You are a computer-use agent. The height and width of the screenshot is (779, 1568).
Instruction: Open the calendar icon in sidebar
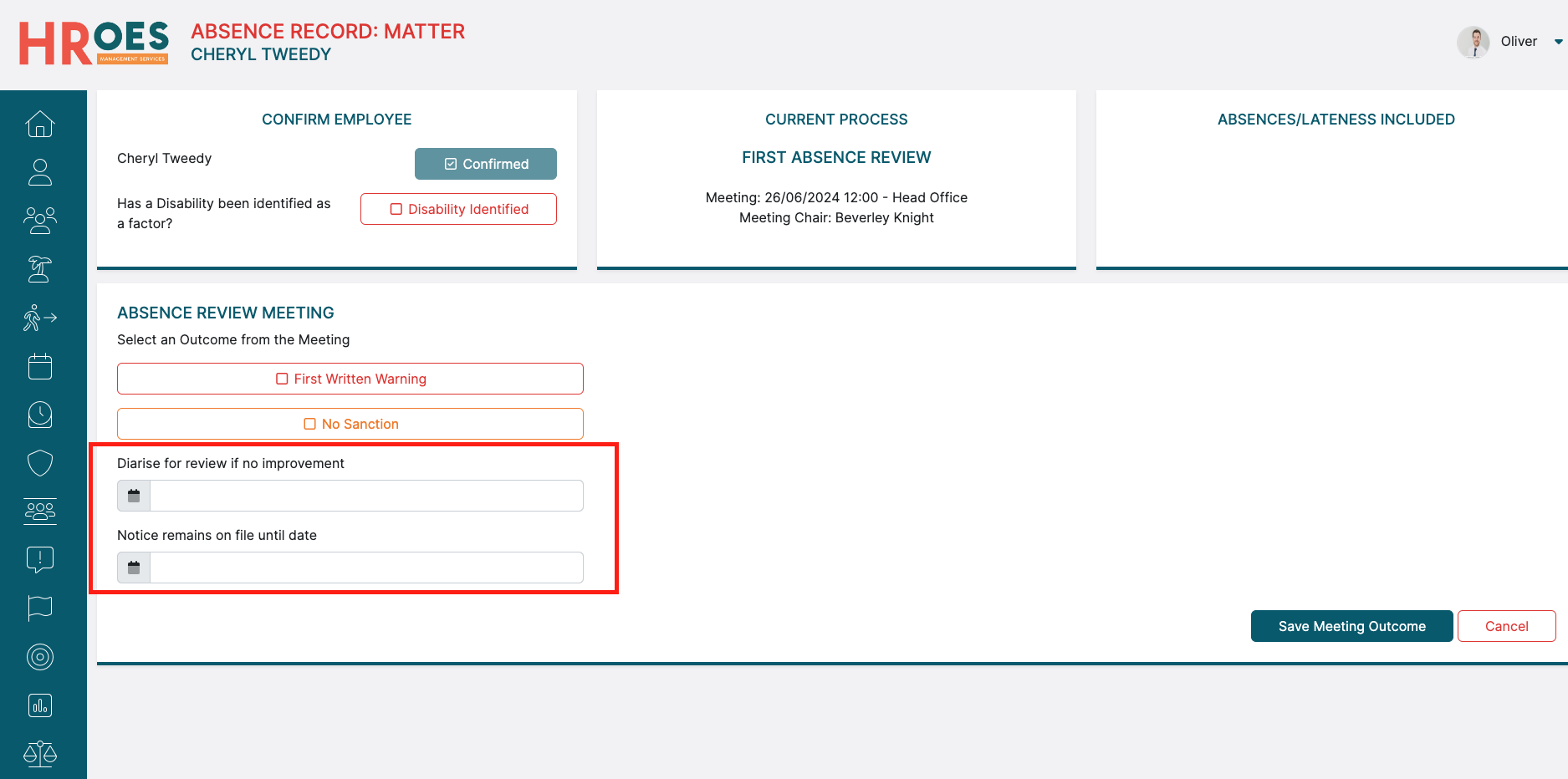[40, 366]
